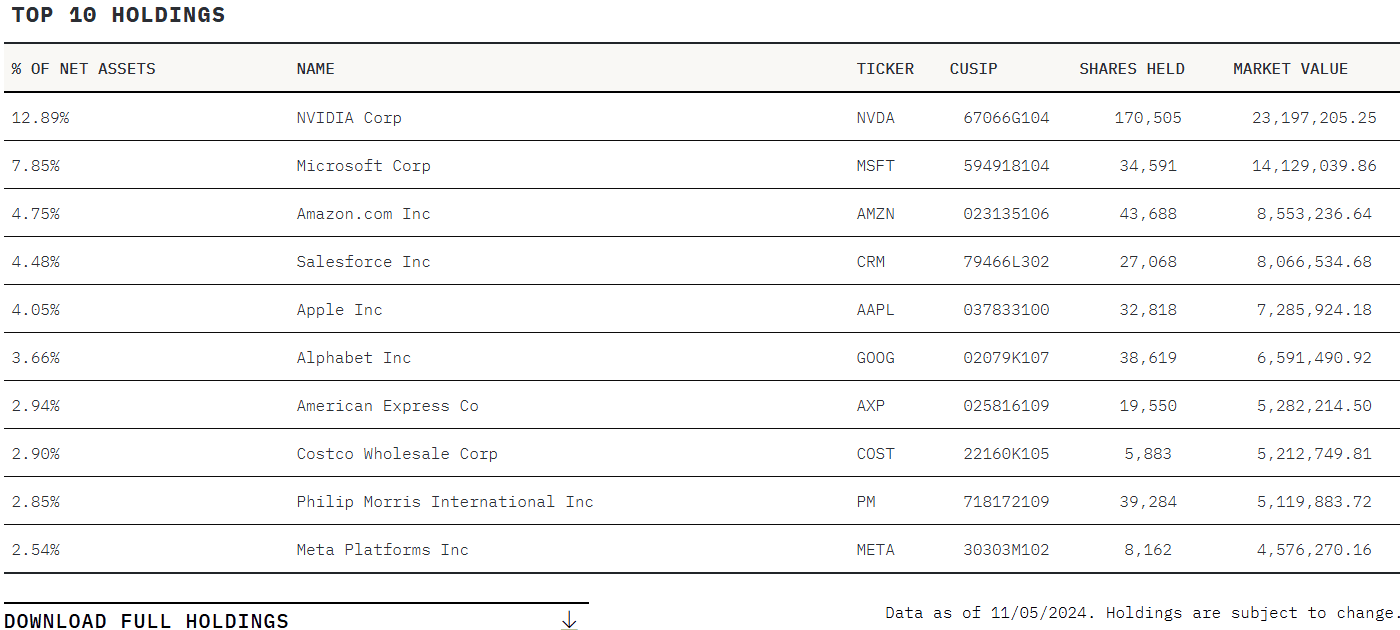The height and width of the screenshot is (630, 1400).
Task: Select the NVIDIA Corp holding name
Action: (x=349, y=118)
